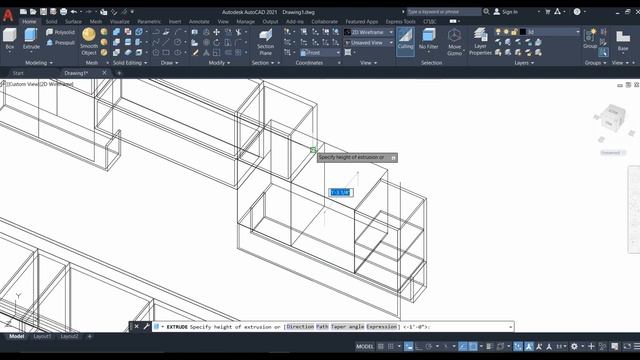Switch to the Surface ribbon tab
Viewport: 640px width, 360px height.
click(x=73, y=21)
